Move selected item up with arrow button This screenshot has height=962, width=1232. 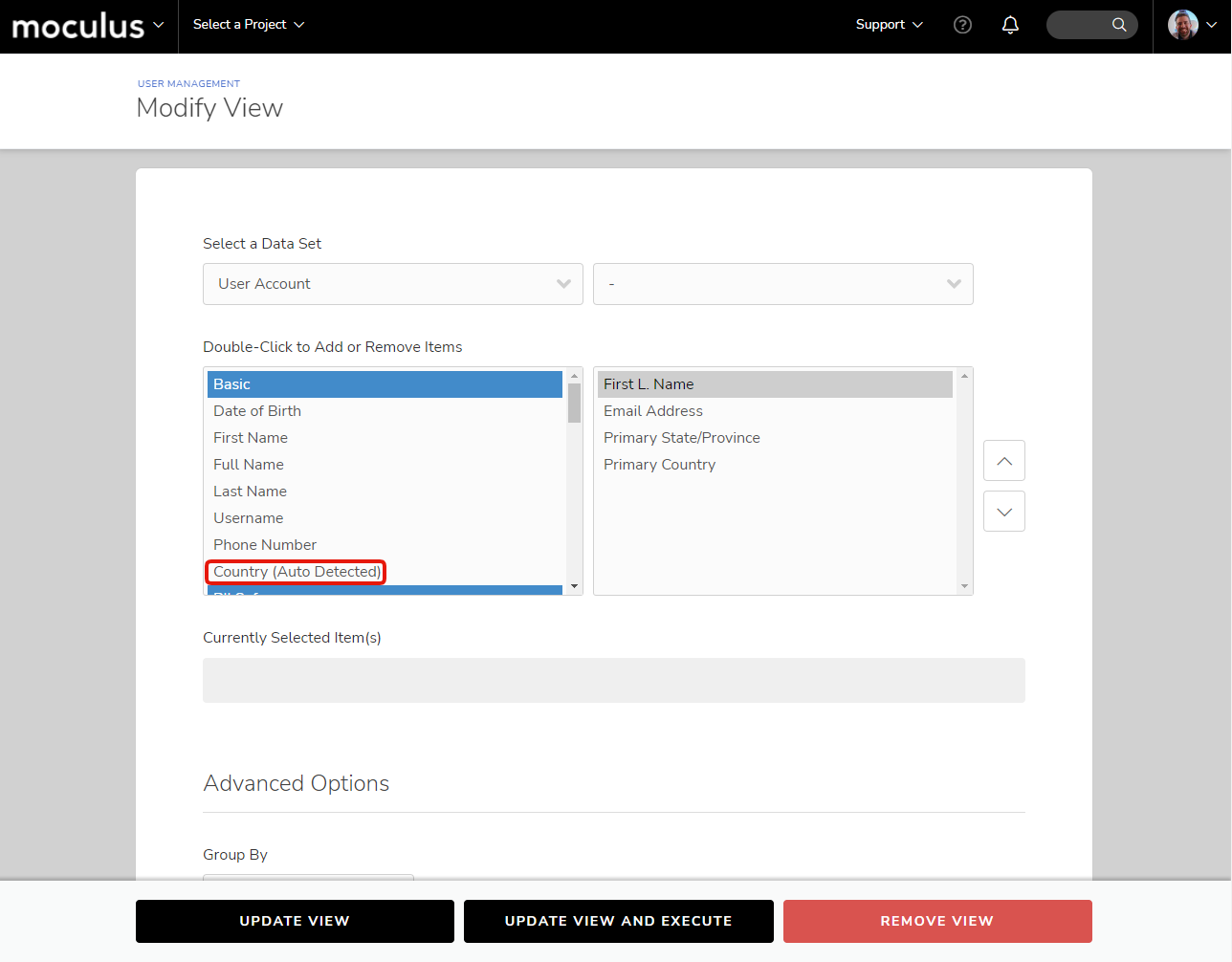coord(1003,461)
